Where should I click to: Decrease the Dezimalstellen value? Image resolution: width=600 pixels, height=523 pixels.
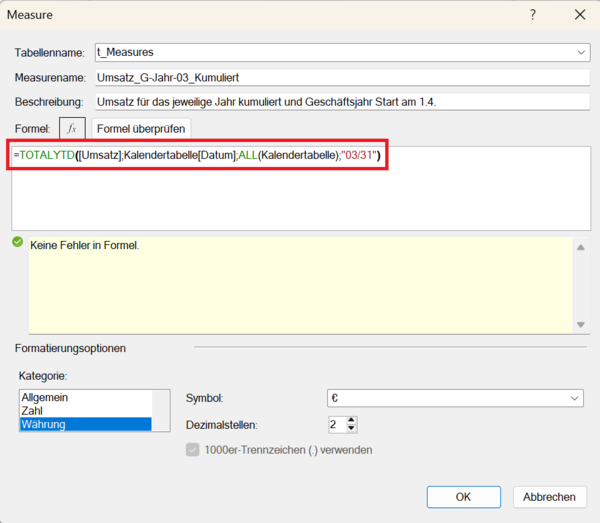(351, 429)
